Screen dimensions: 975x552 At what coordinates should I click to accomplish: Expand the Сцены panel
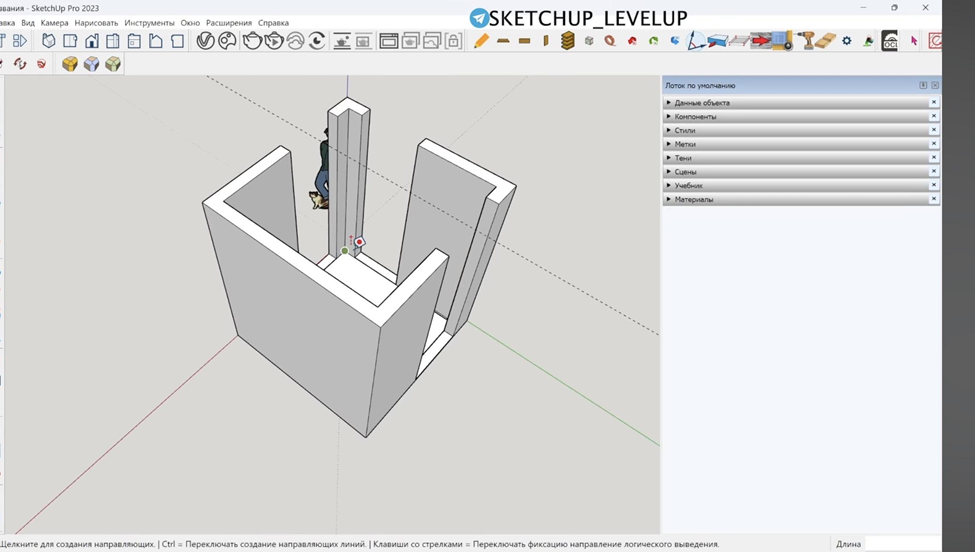[x=802, y=172]
